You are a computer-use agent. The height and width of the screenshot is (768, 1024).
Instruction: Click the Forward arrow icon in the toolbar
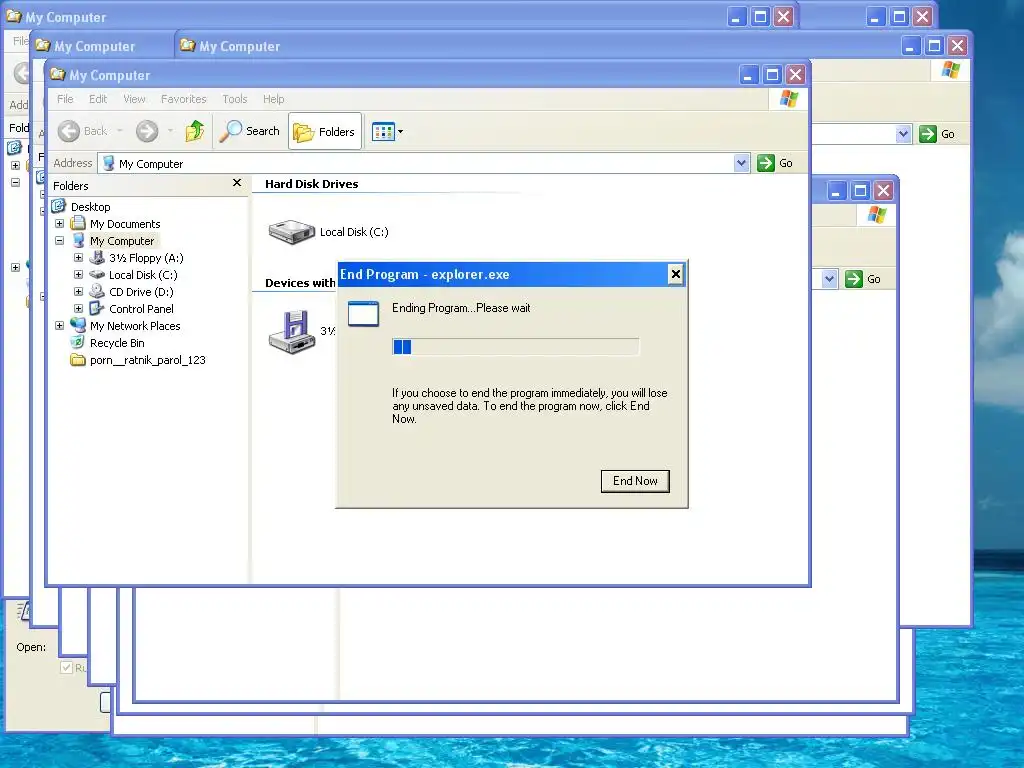pyautogui.click(x=147, y=131)
